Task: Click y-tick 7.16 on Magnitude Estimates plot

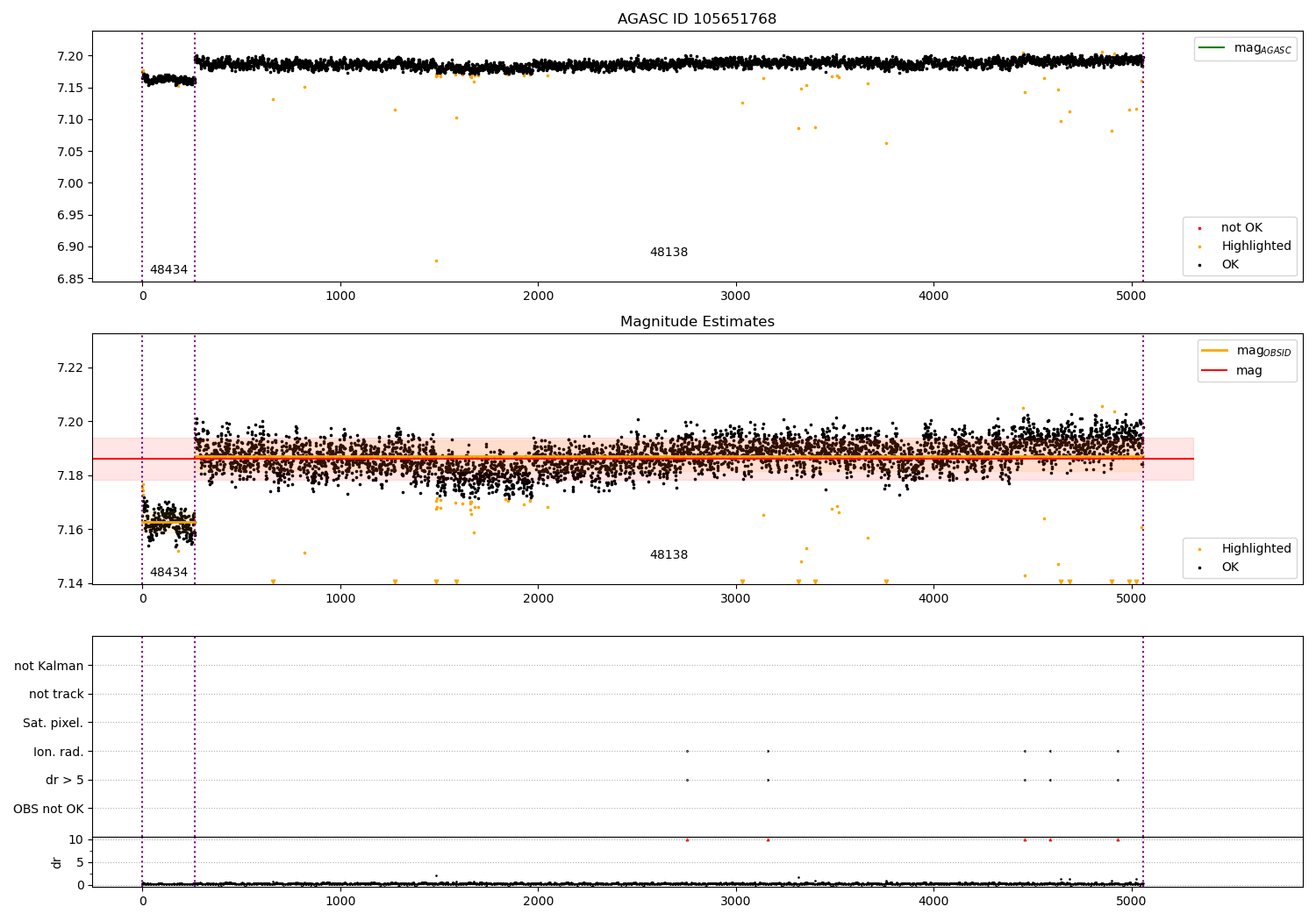Action: click(x=71, y=530)
